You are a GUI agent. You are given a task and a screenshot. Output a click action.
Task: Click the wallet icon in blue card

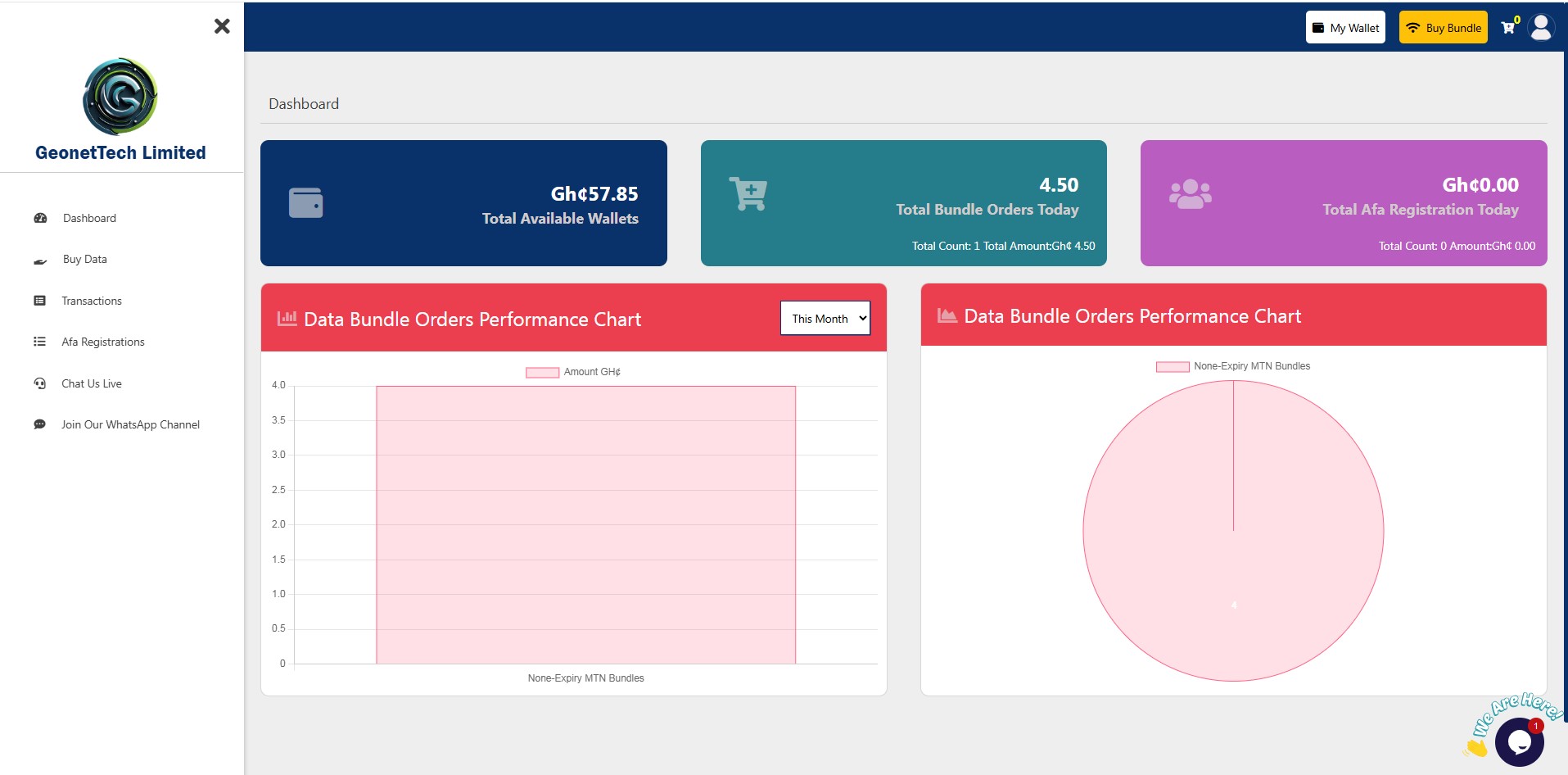click(x=306, y=203)
